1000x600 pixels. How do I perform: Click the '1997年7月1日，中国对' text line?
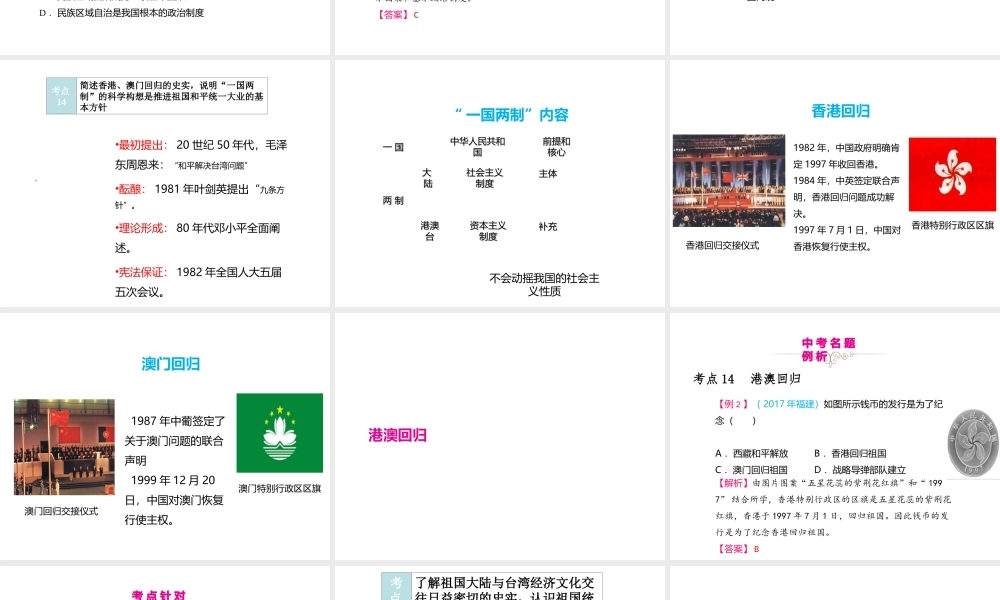(847, 230)
